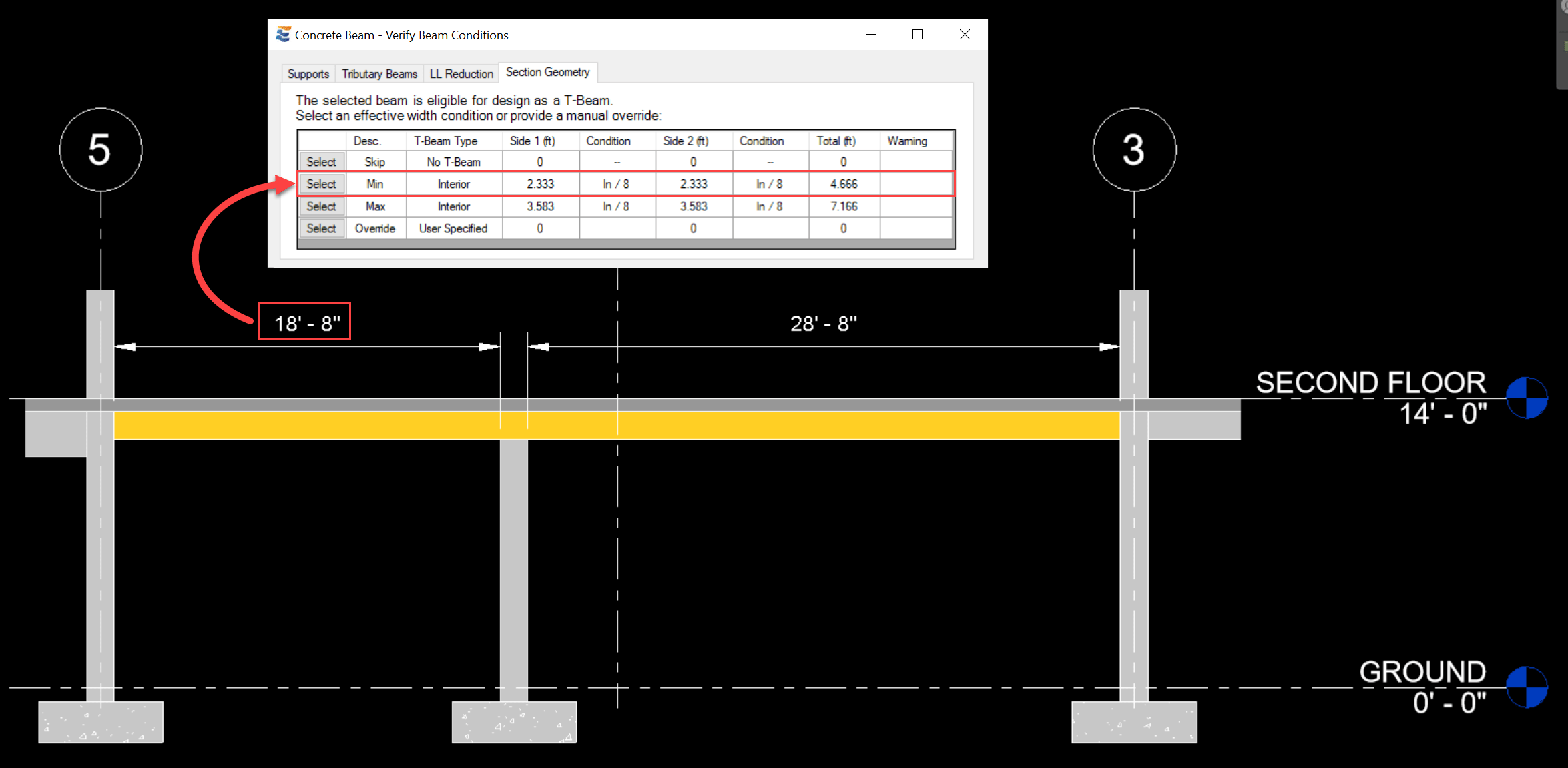Switch to the Supports tab
Viewport: 1568px width, 768px height.
coord(308,73)
